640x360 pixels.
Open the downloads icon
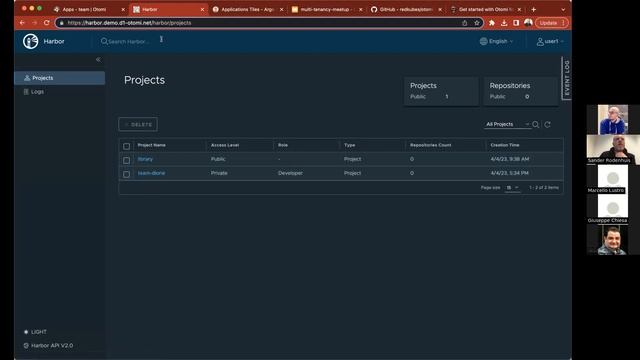(x=504, y=23)
